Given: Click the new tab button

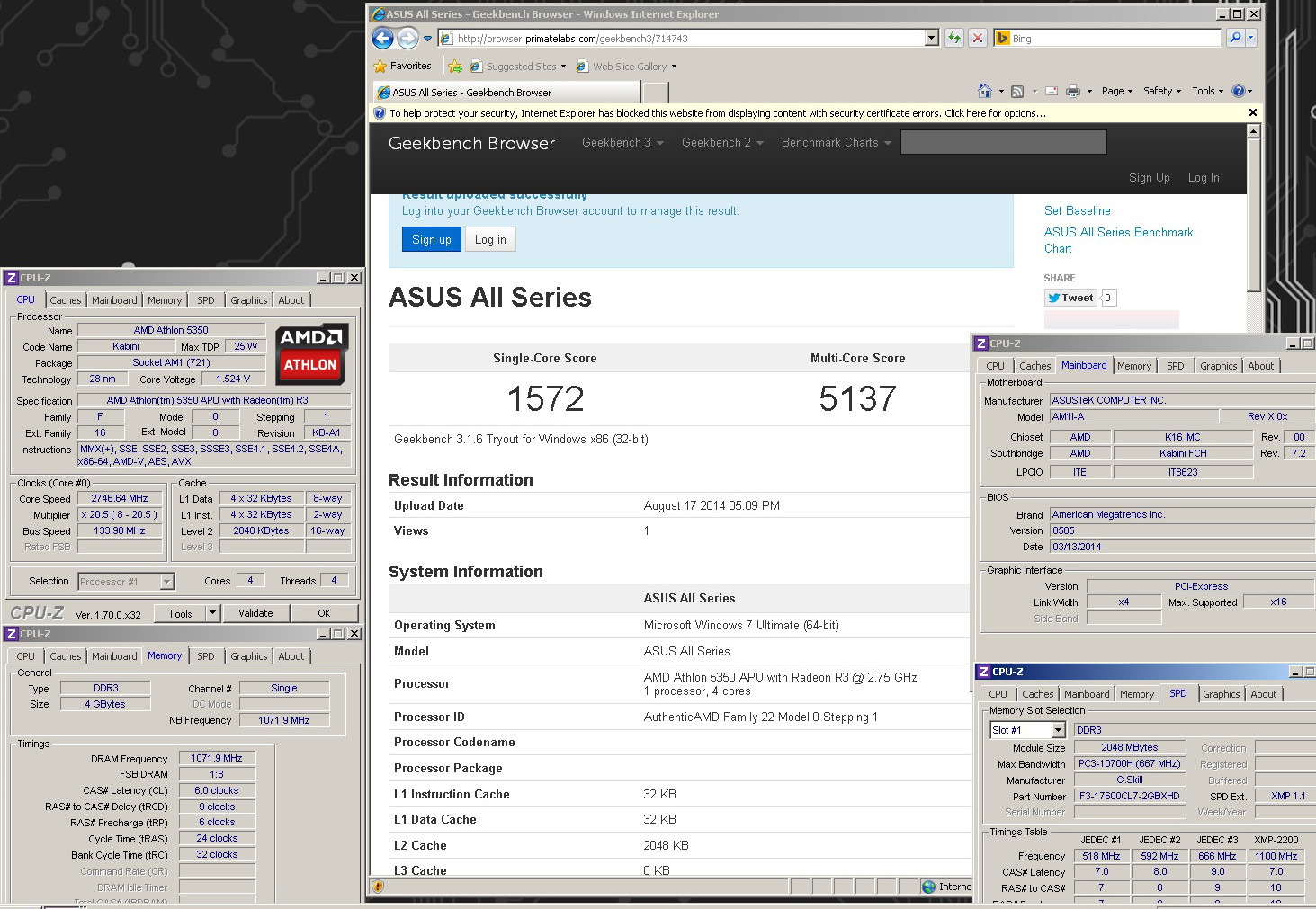Looking at the screenshot, I should 656,92.
